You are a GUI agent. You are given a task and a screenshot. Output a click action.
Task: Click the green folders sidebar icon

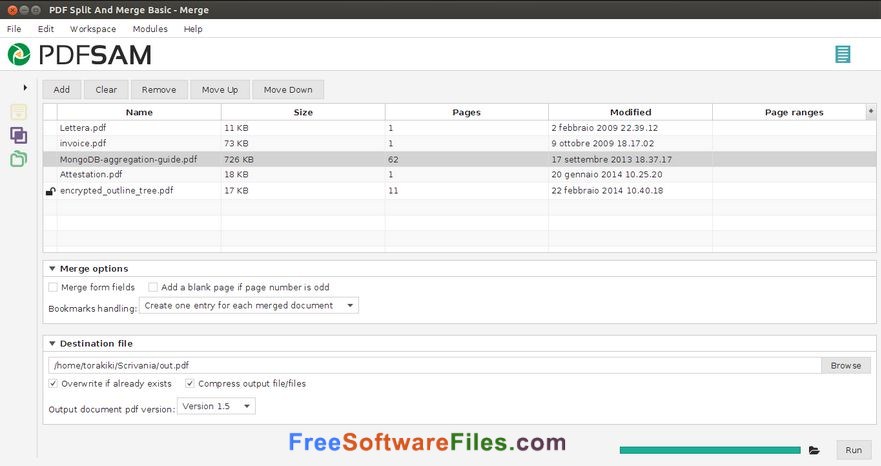click(19, 159)
